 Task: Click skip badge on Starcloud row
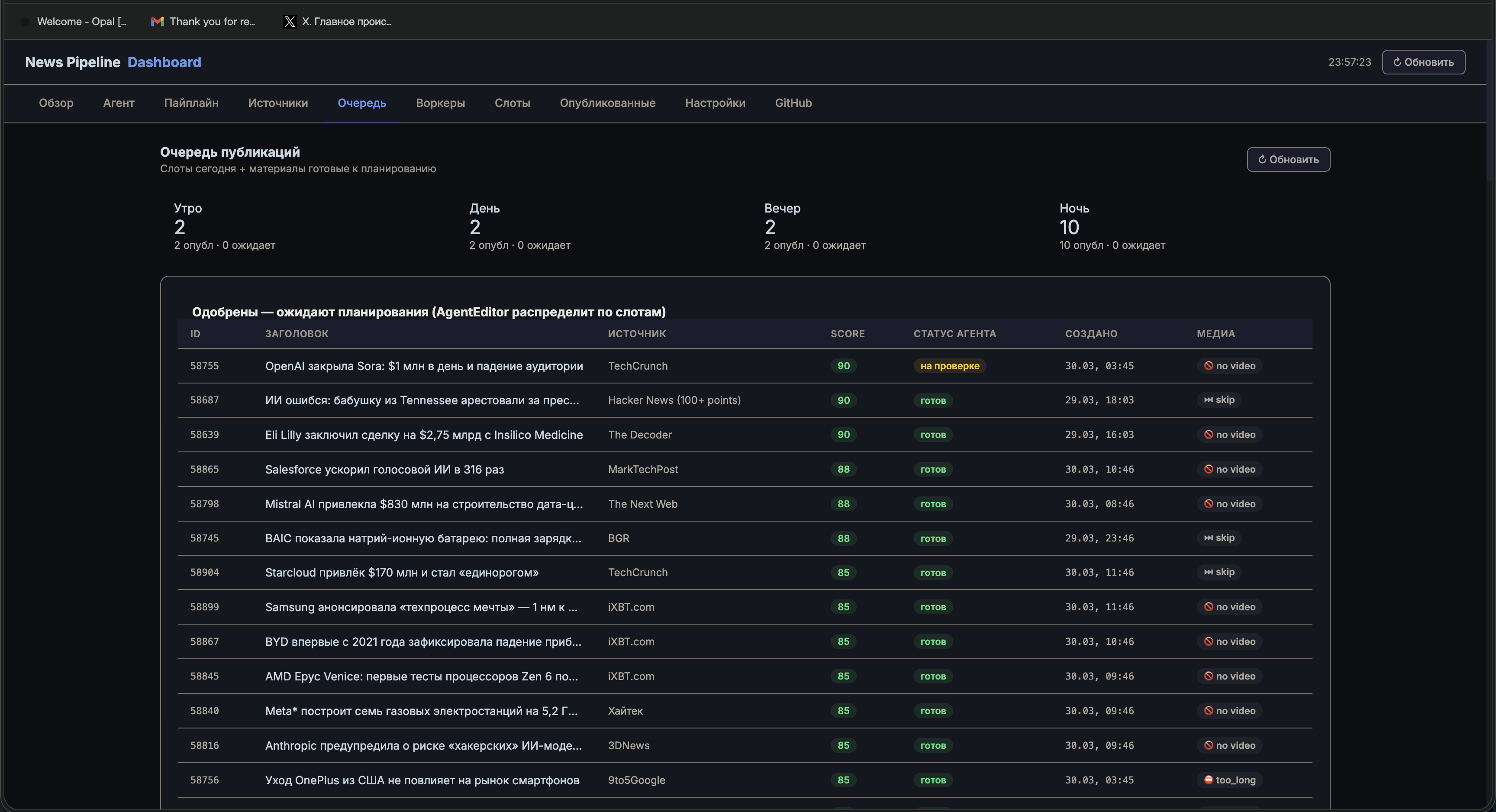[x=1219, y=572]
